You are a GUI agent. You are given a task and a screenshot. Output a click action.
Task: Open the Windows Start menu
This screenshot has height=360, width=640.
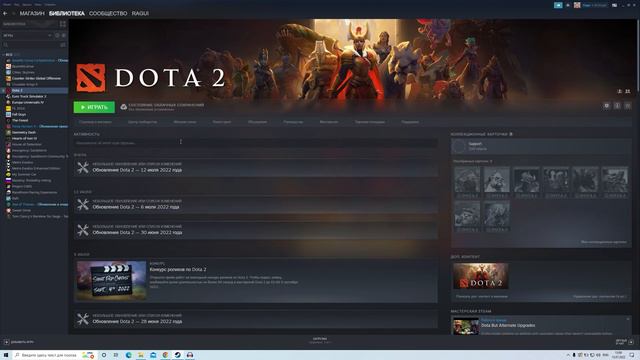[x=6, y=355]
